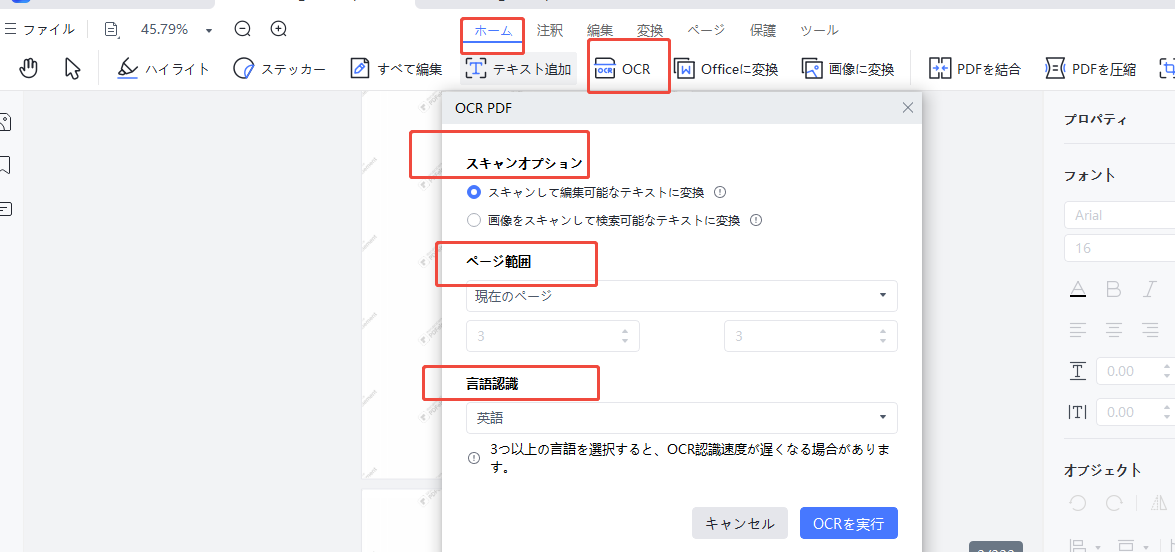Open the 英語 language dropdown
Image resolution: width=1175 pixels, height=552 pixels.
click(682, 418)
